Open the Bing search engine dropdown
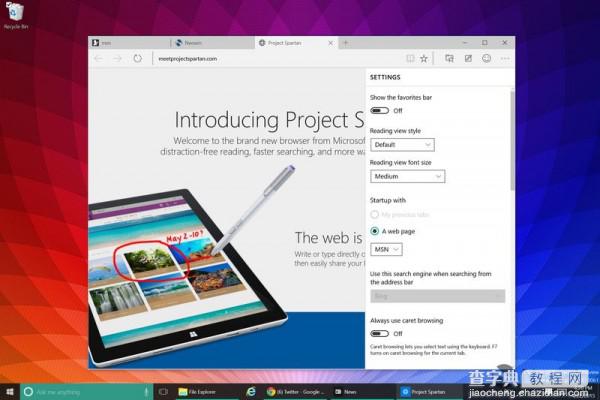 (x=437, y=296)
